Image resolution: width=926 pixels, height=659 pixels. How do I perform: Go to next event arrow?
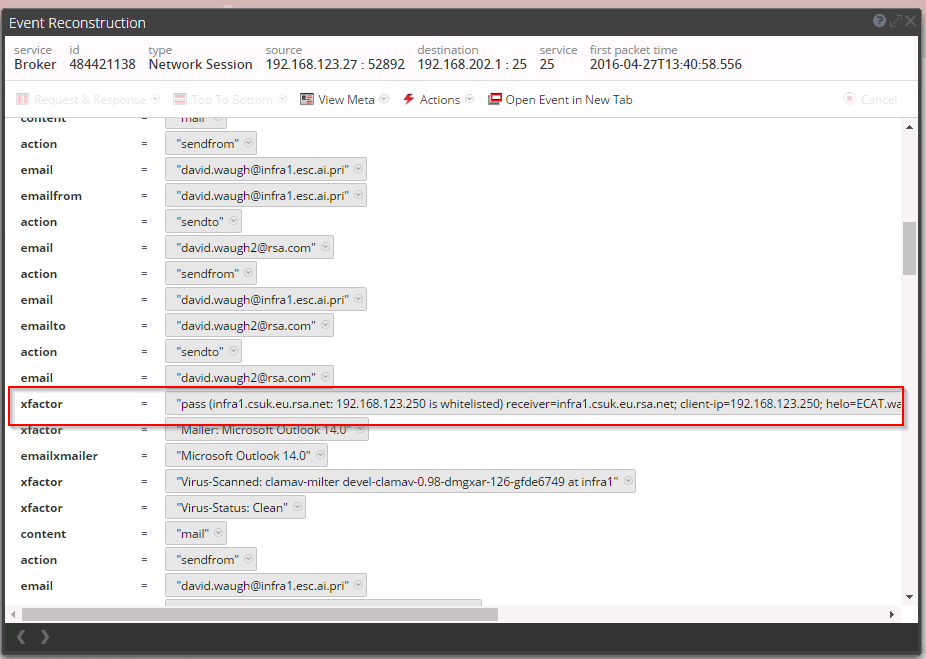(x=44, y=637)
